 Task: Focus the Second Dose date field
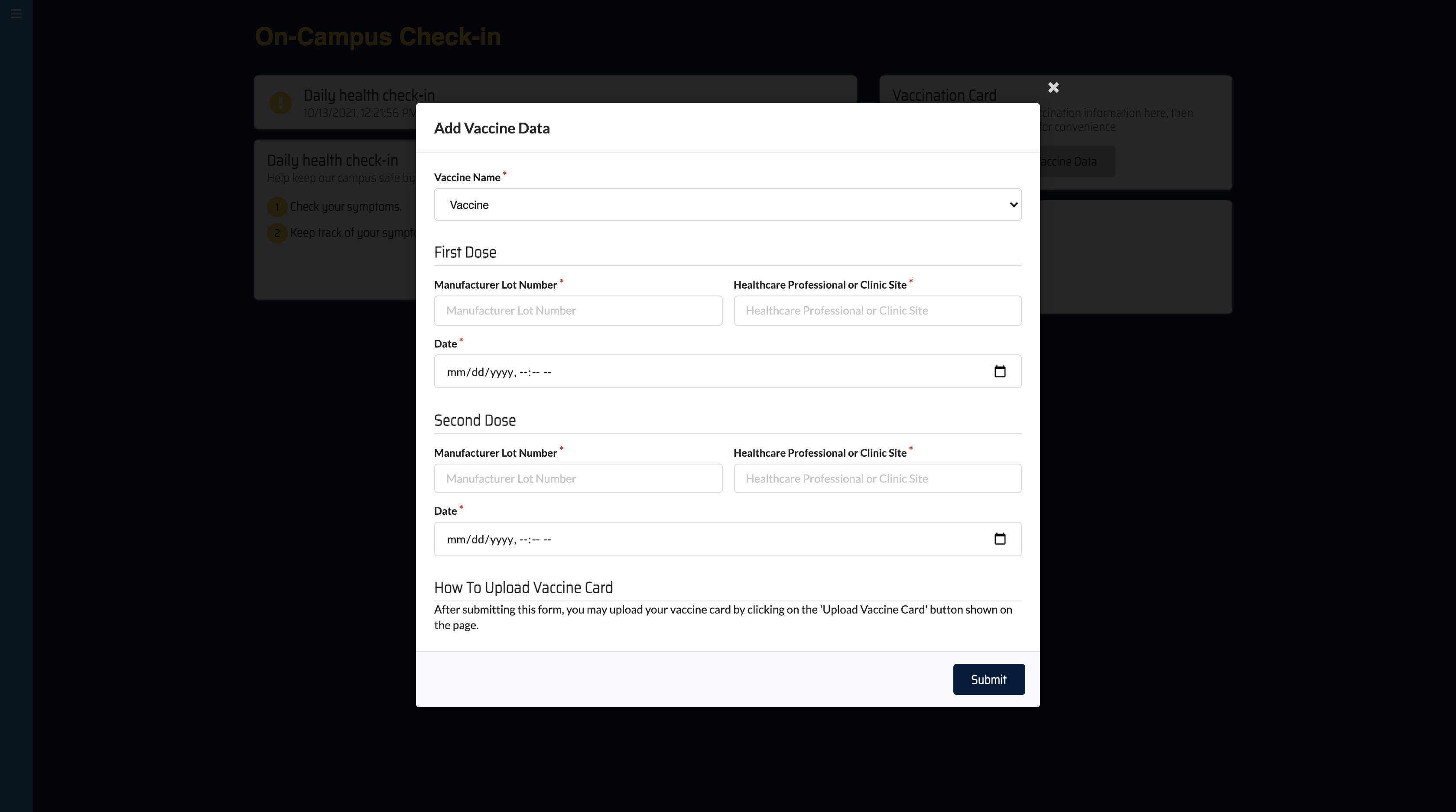[728, 539]
